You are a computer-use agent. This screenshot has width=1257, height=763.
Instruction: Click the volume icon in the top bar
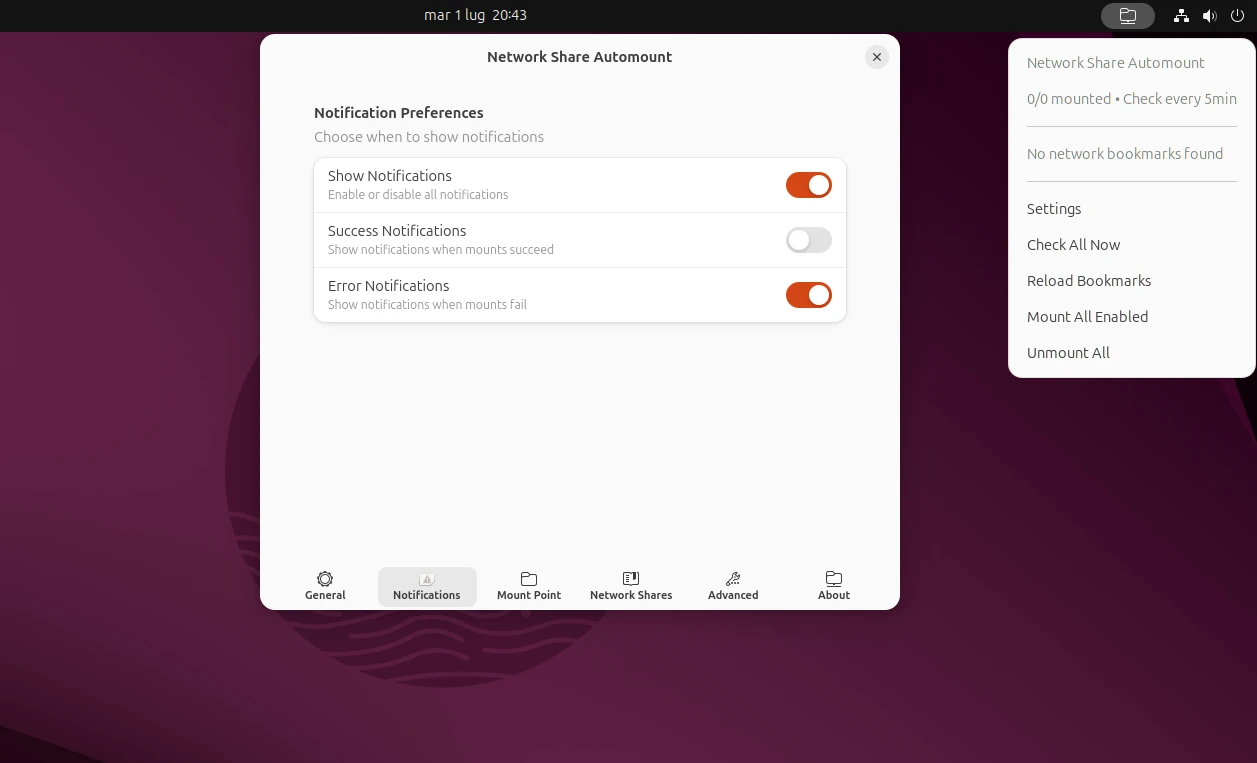point(1209,15)
